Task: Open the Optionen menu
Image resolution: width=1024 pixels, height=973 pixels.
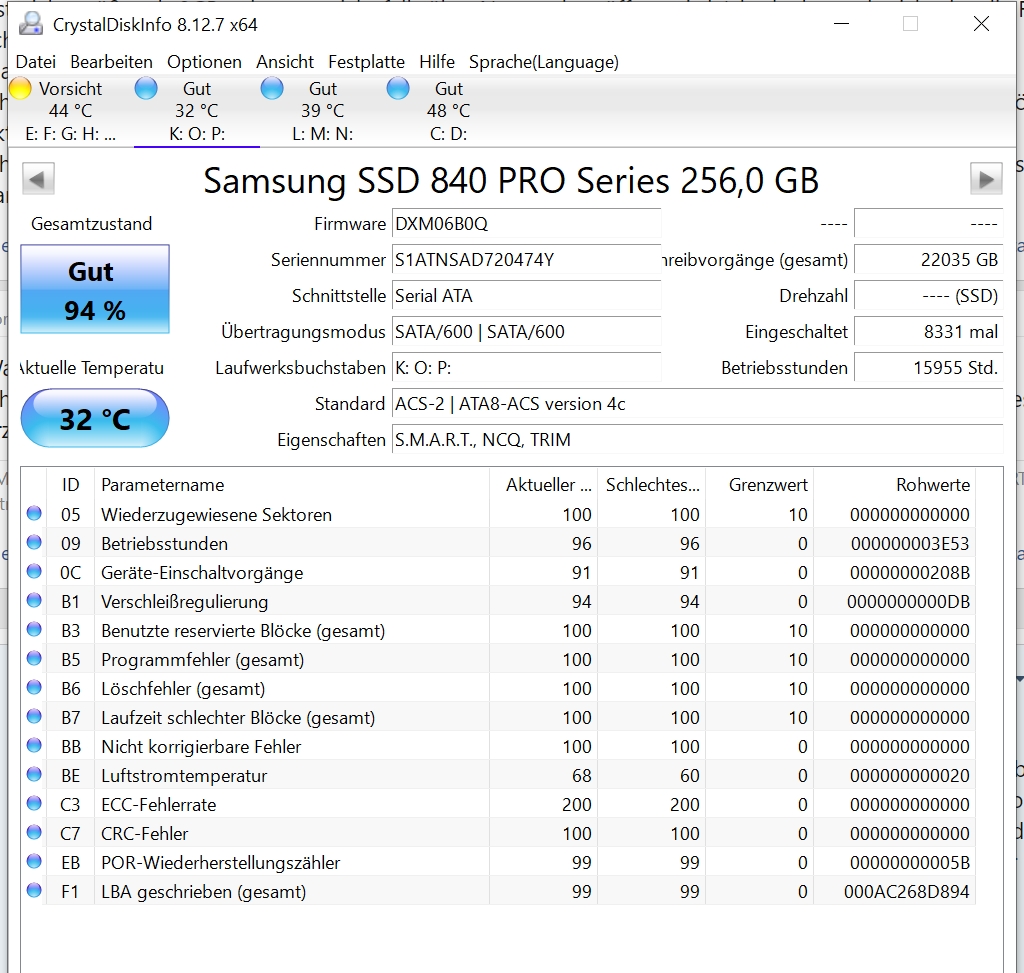Action: point(204,62)
